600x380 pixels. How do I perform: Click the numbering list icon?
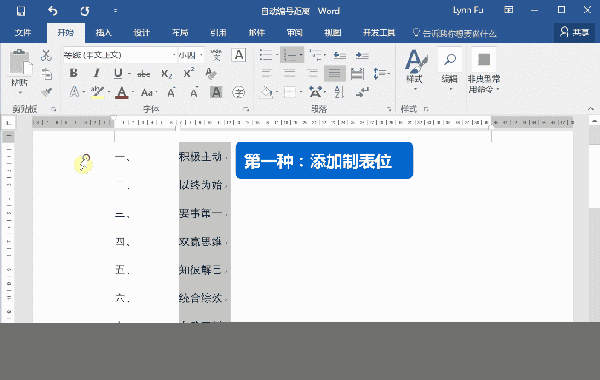pos(289,55)
